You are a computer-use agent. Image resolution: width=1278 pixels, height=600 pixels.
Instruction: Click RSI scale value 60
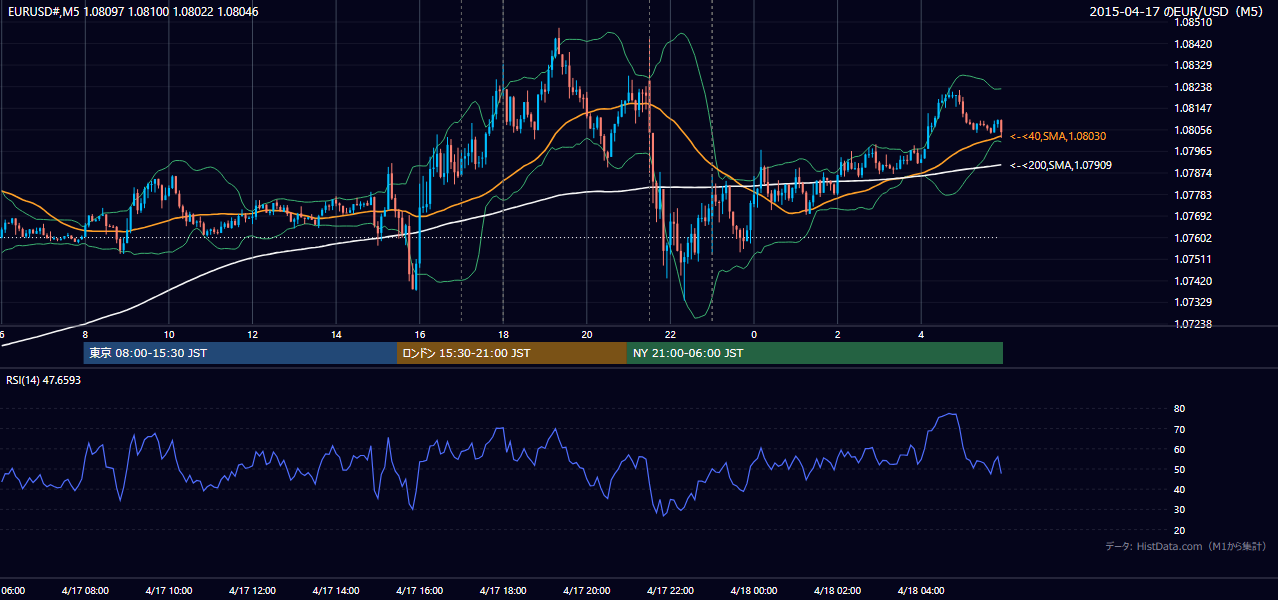[1180, 449]
